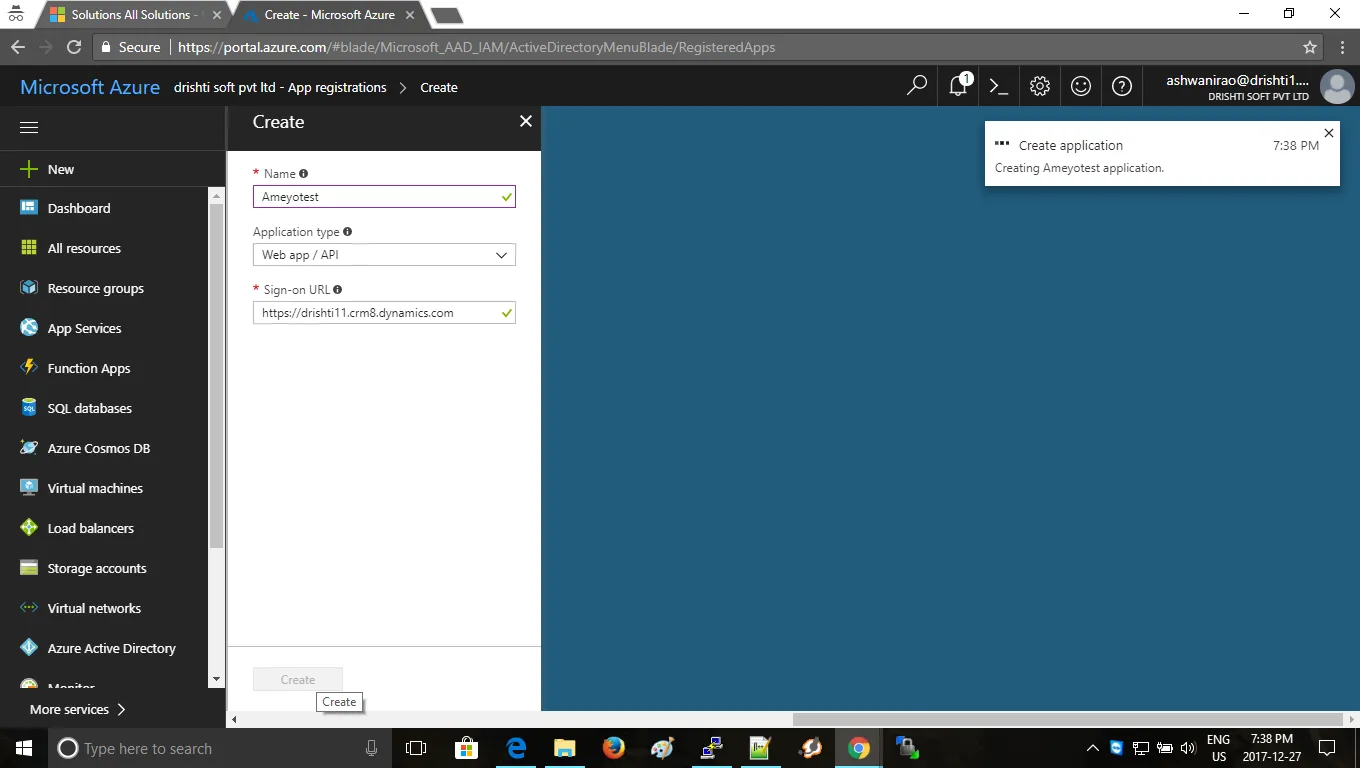The width and height of the screenshot is (1360, 768).
Task: Open Microsoft Edge from the taskbar
Action: coord(516,748)
